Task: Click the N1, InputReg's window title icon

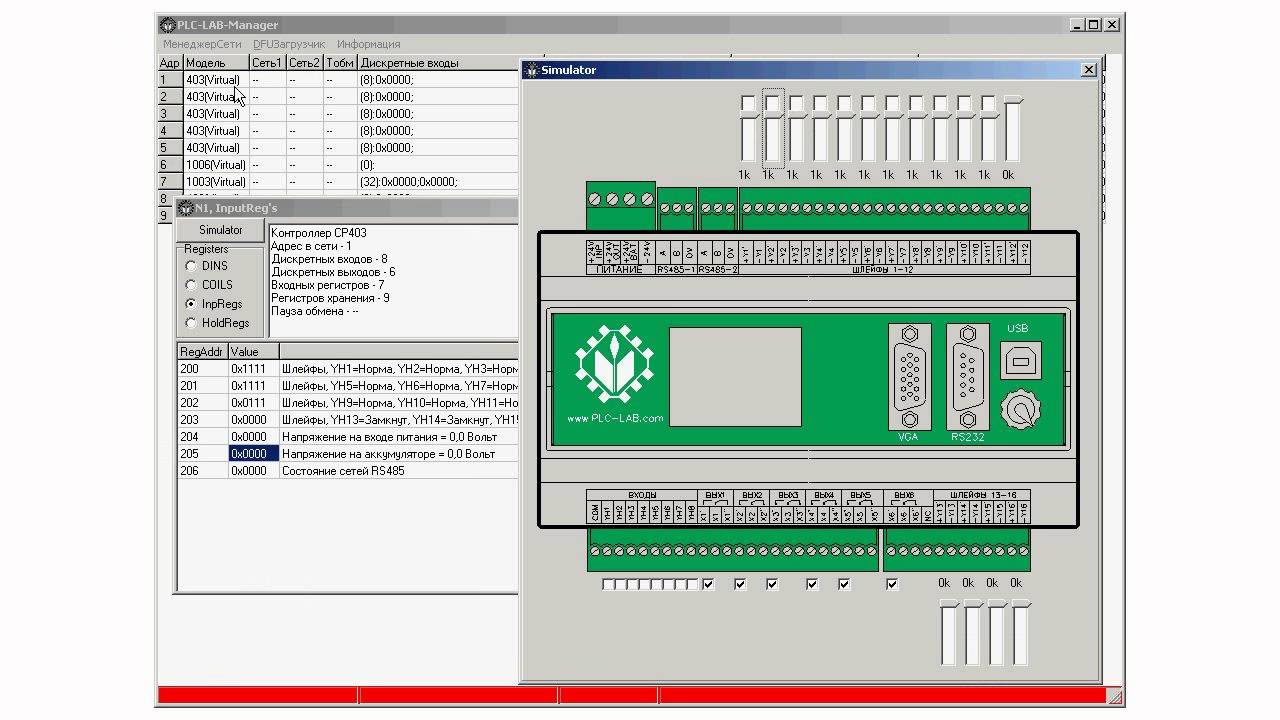Action: (x=185, y=208)
